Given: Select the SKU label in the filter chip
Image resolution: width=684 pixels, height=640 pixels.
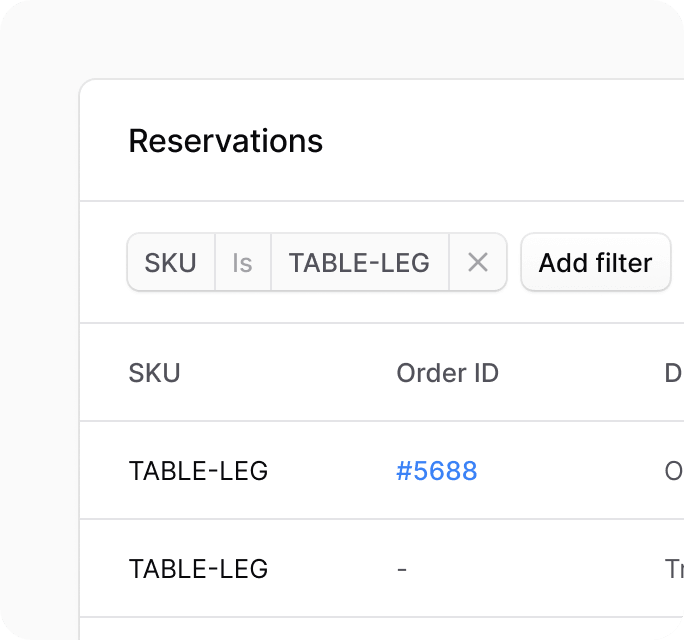Looking at the screenshot, I should tap(171, 263).
